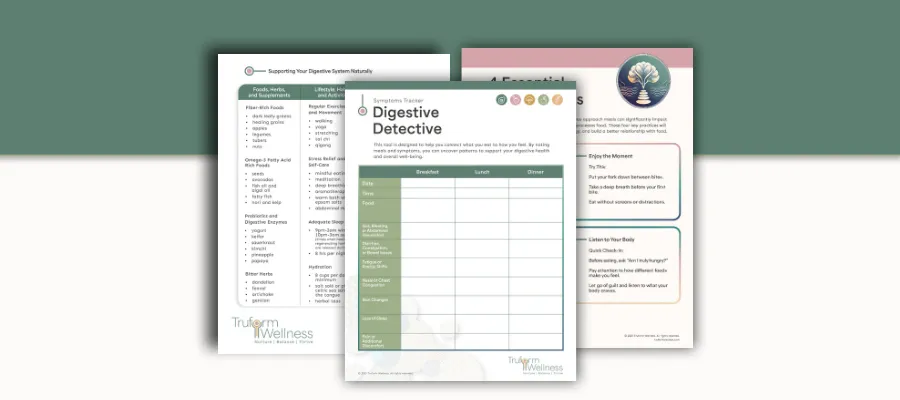The width and height of the screenshot is (900, 400).
Task: Click the tree emblem on the pink-banner page
Action: [x=643, y=80]
